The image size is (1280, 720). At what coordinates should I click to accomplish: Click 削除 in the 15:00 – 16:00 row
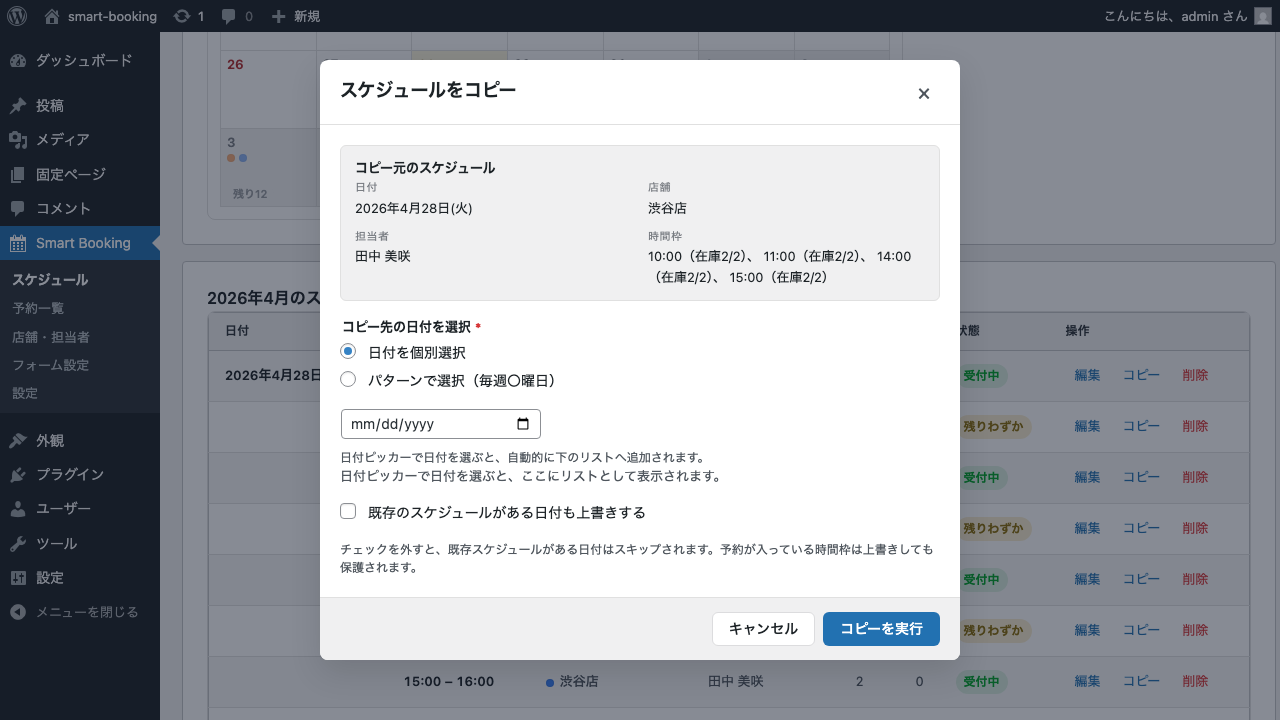tap(1195, 682)
